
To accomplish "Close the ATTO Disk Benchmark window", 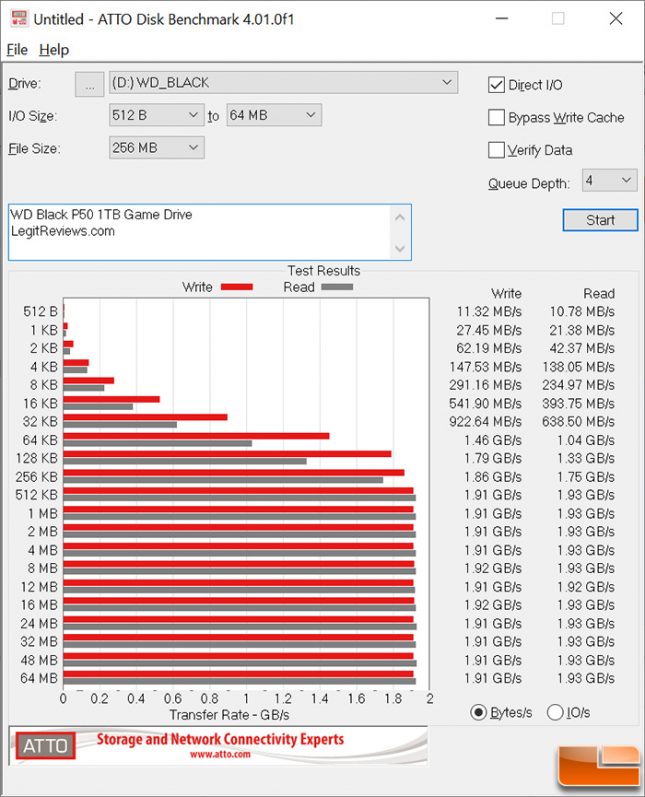I will 616,19.
